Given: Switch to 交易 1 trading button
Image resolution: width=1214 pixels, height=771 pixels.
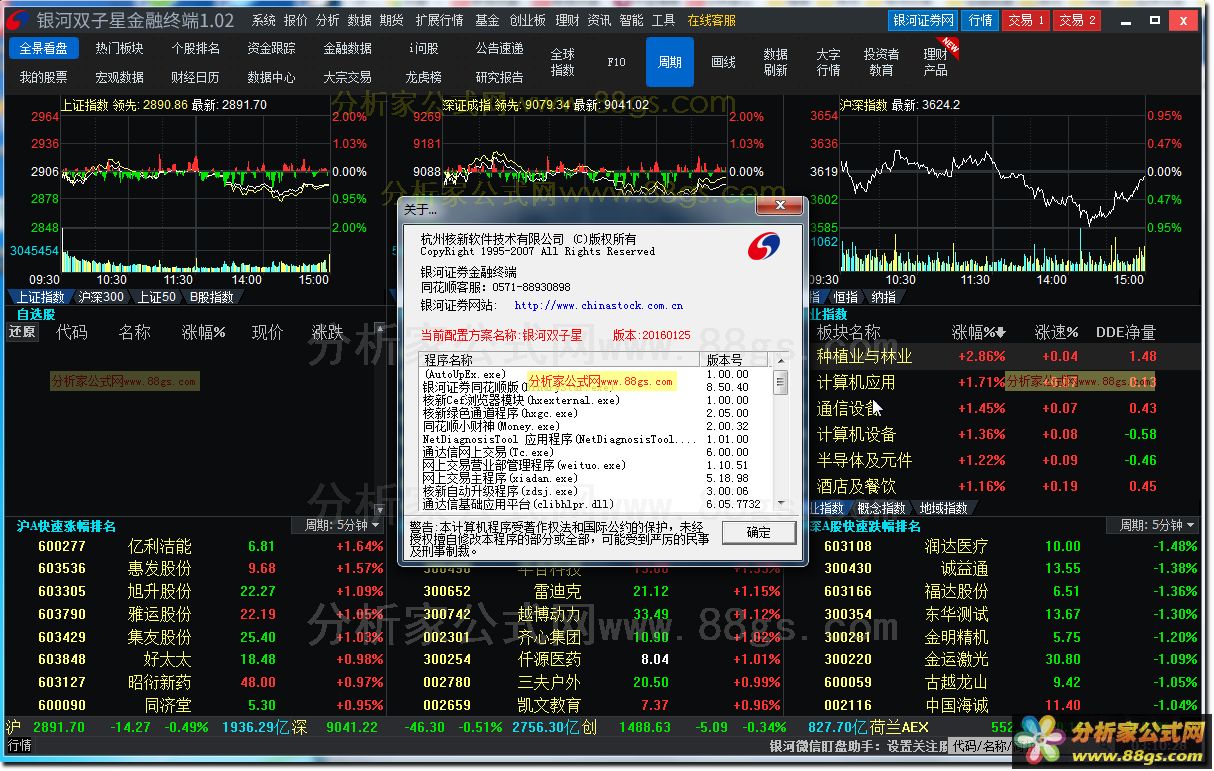Looking at the screenshot, I should (1026, 20).
